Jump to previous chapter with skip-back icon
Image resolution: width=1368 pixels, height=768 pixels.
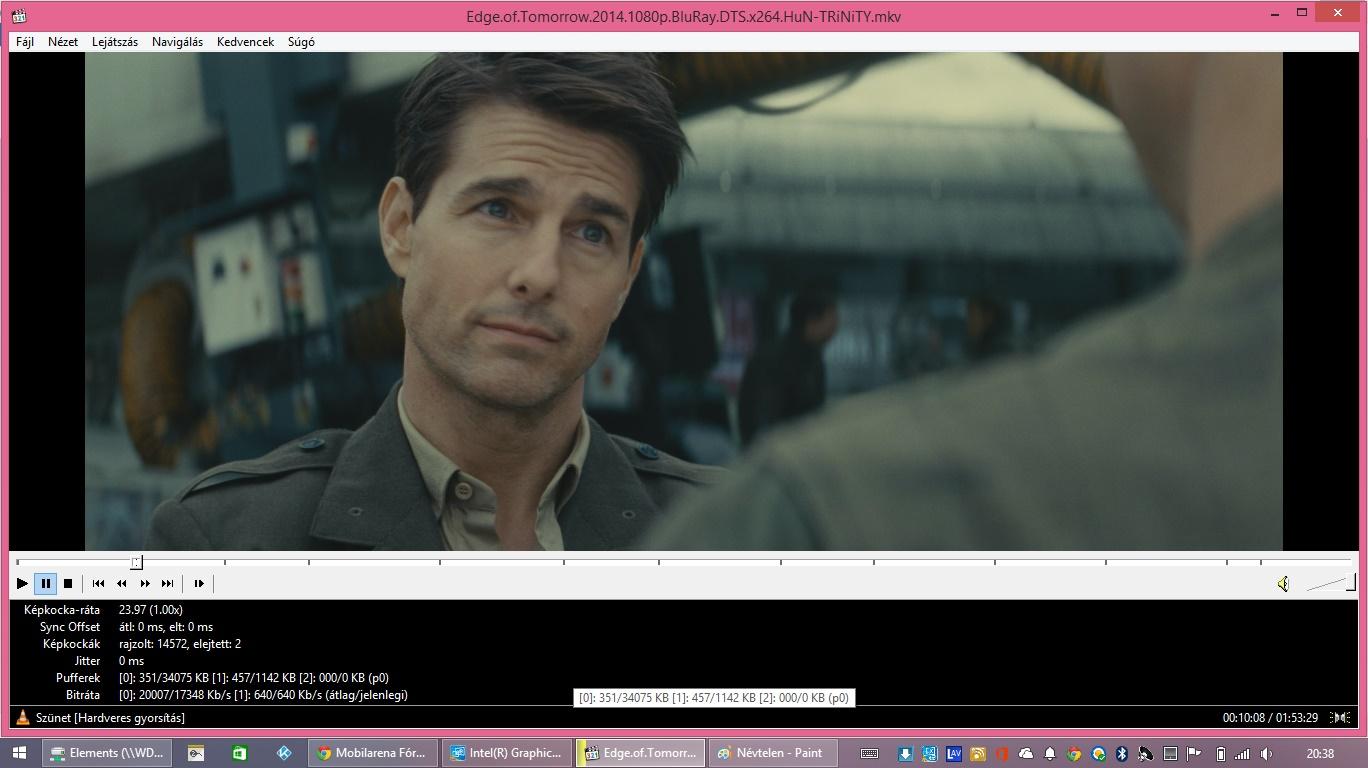pyautogui.click(x=98, y=583)
